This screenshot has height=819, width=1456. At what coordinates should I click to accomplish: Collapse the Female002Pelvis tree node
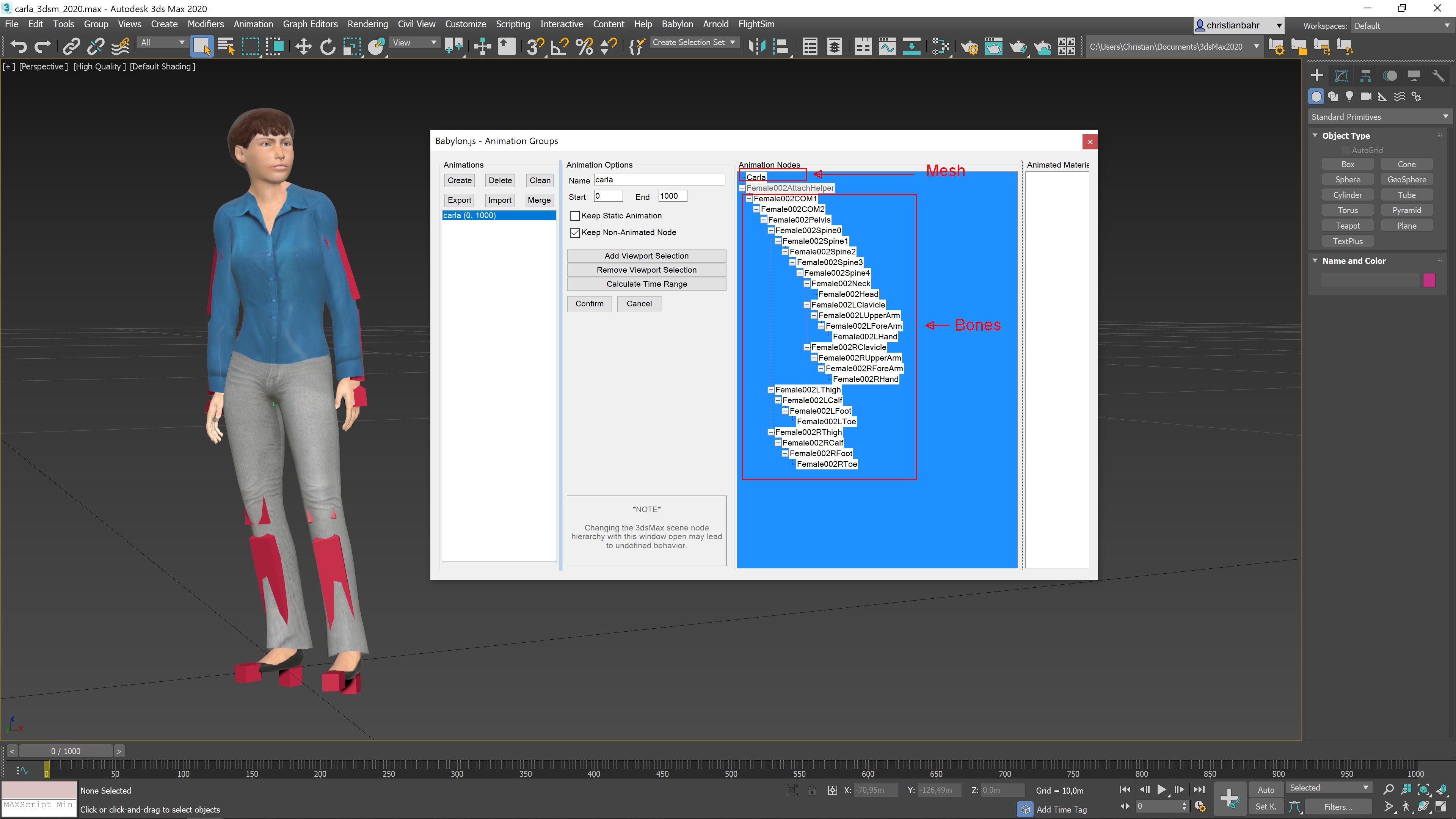tap(763, 220)
